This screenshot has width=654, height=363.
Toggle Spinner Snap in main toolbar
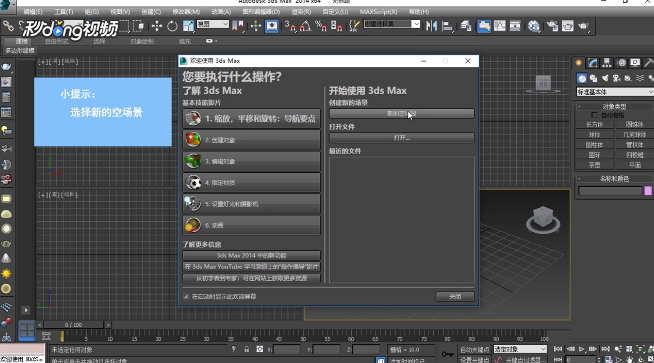pos(336,26)
